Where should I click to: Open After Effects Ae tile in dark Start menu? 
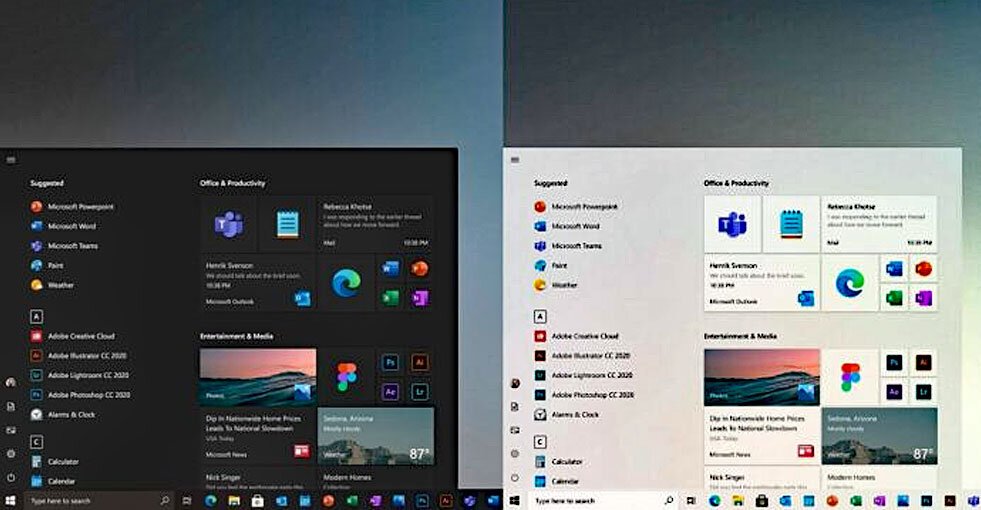point(390,392)
